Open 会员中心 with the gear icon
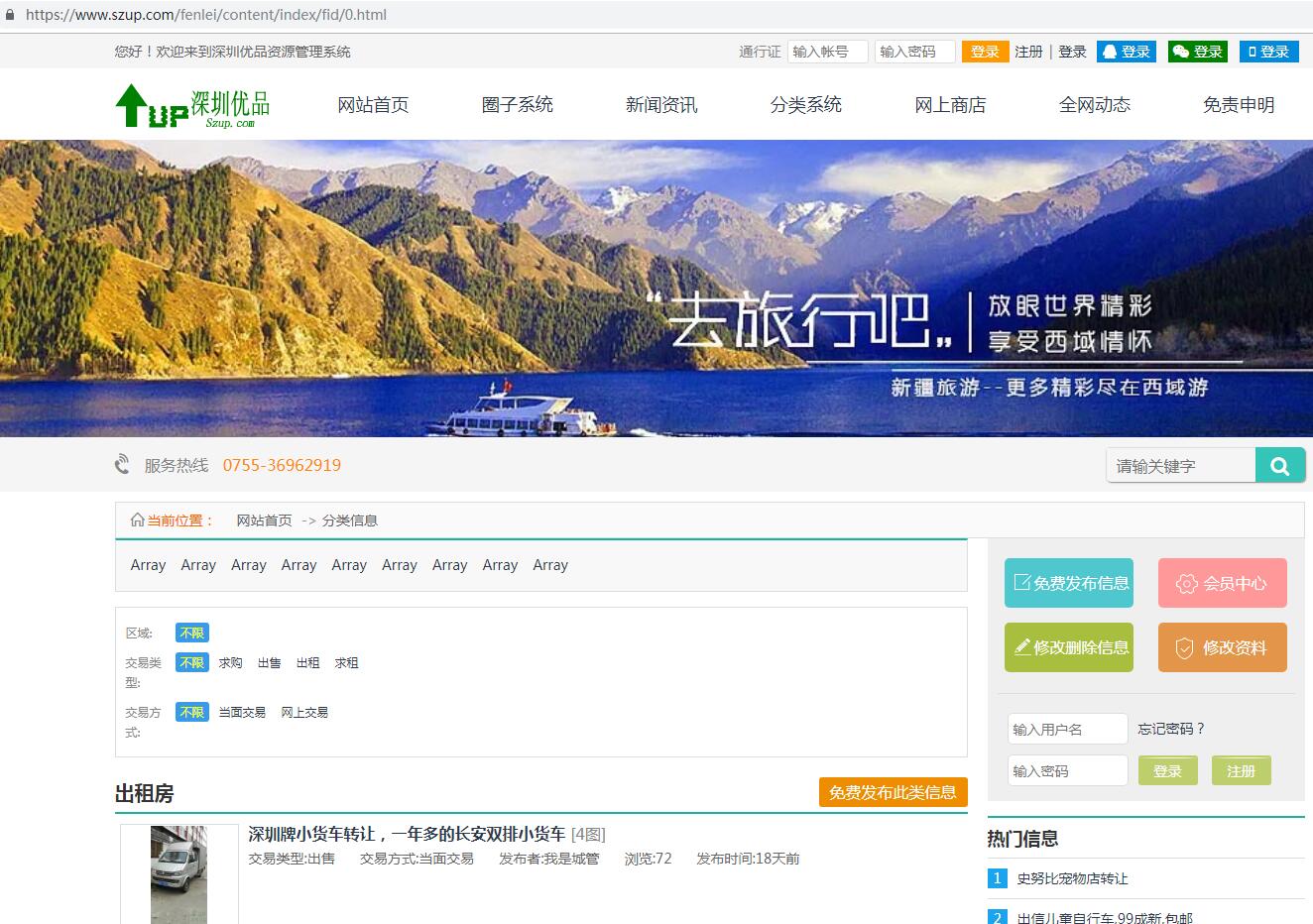Image resolution: width=1313 pixels, height=924 pixels. point(1222,583)
